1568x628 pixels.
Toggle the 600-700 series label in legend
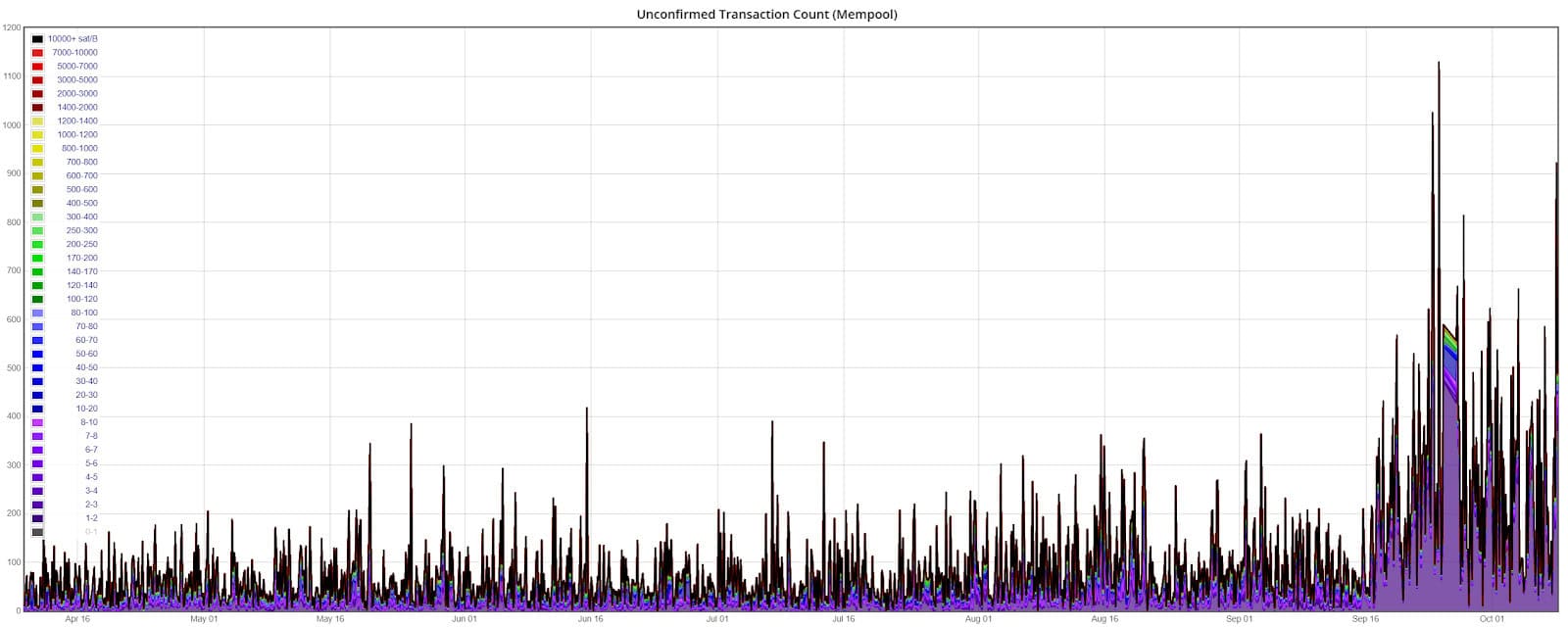click(x=81, y=176)
